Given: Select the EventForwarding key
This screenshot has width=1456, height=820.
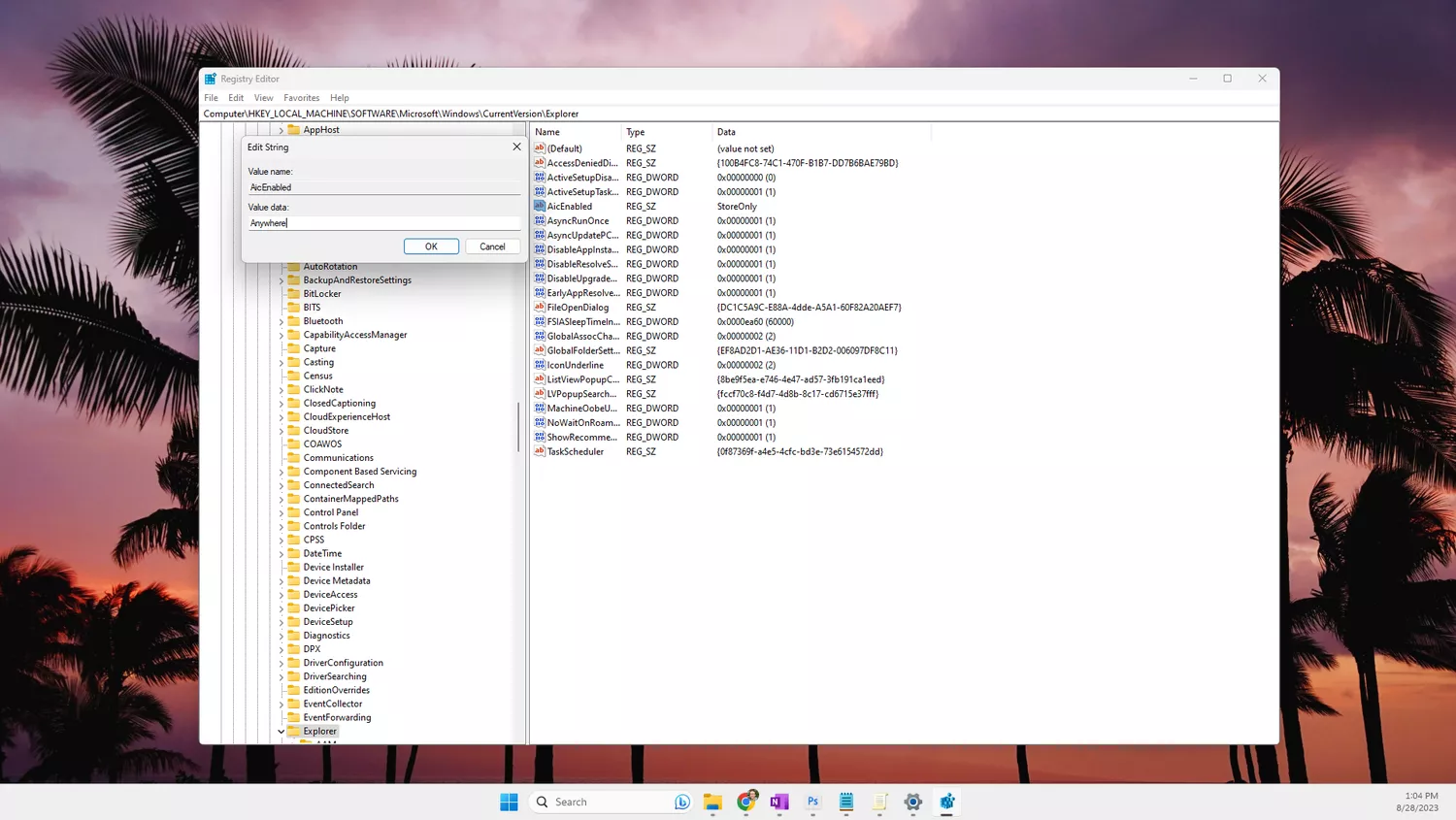Looking at the screenshot, I should (337, 717).
